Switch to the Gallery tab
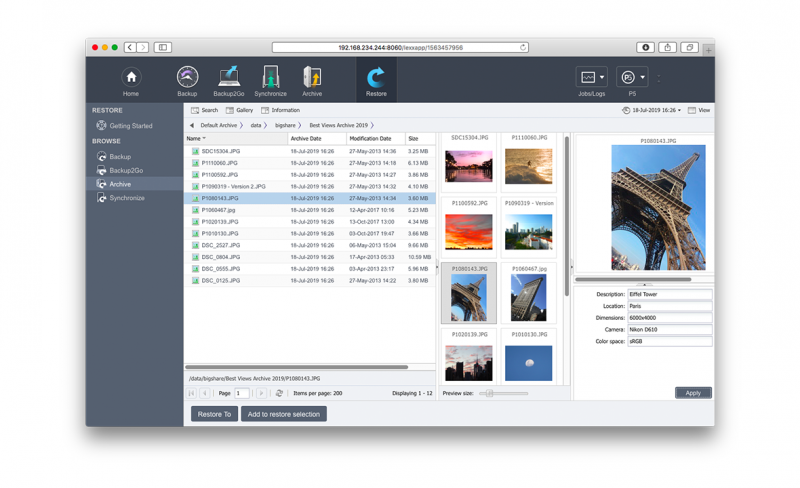Viewport: 800px width, 488px height. pos(240,110)
